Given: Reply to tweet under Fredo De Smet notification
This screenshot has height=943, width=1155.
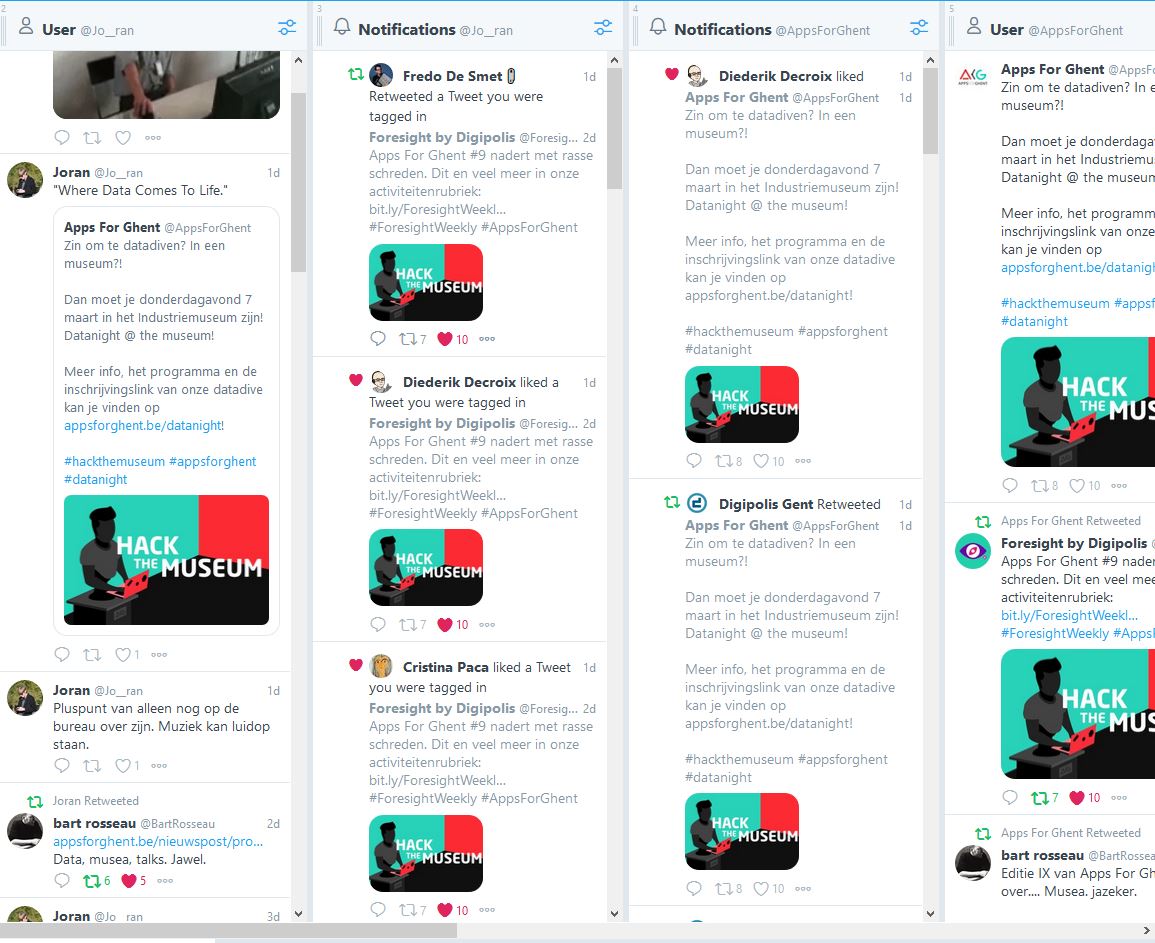Looking at the screenshot, I should [378, 339].
